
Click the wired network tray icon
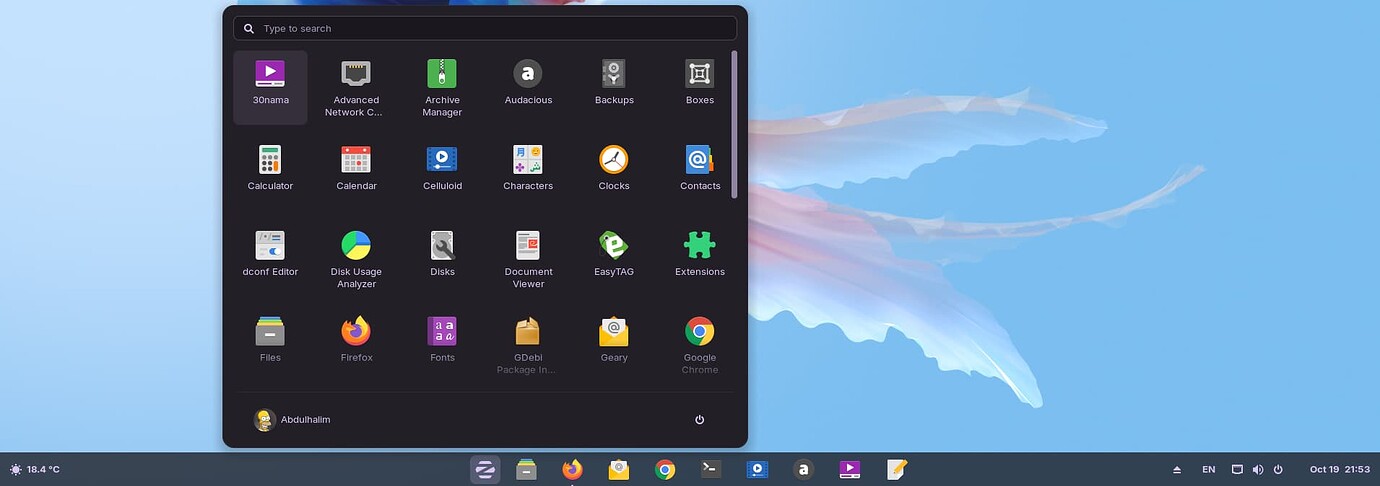point(1237,469)
